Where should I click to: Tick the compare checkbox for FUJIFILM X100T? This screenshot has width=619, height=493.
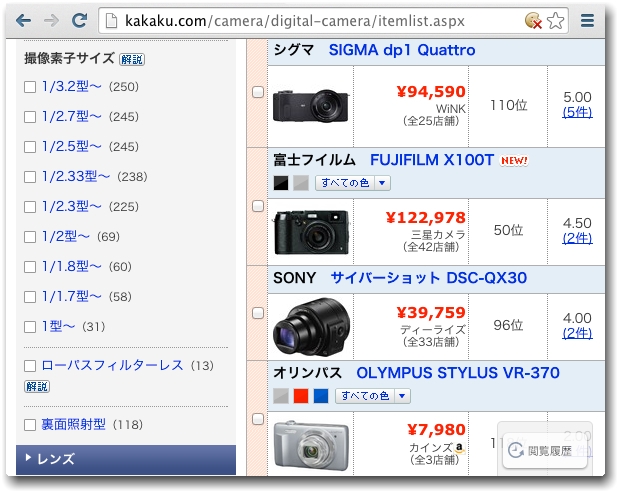[x=258, y=206]
